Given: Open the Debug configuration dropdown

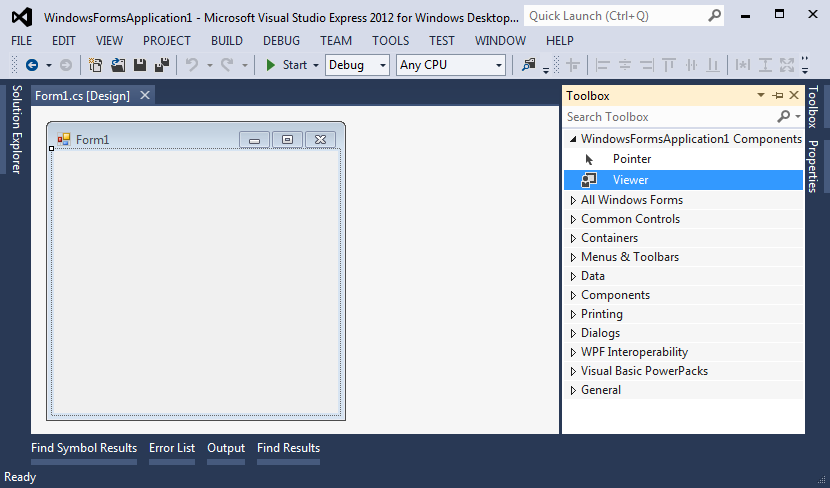Looking at the screenshot, I should click(x=357, y=65).
